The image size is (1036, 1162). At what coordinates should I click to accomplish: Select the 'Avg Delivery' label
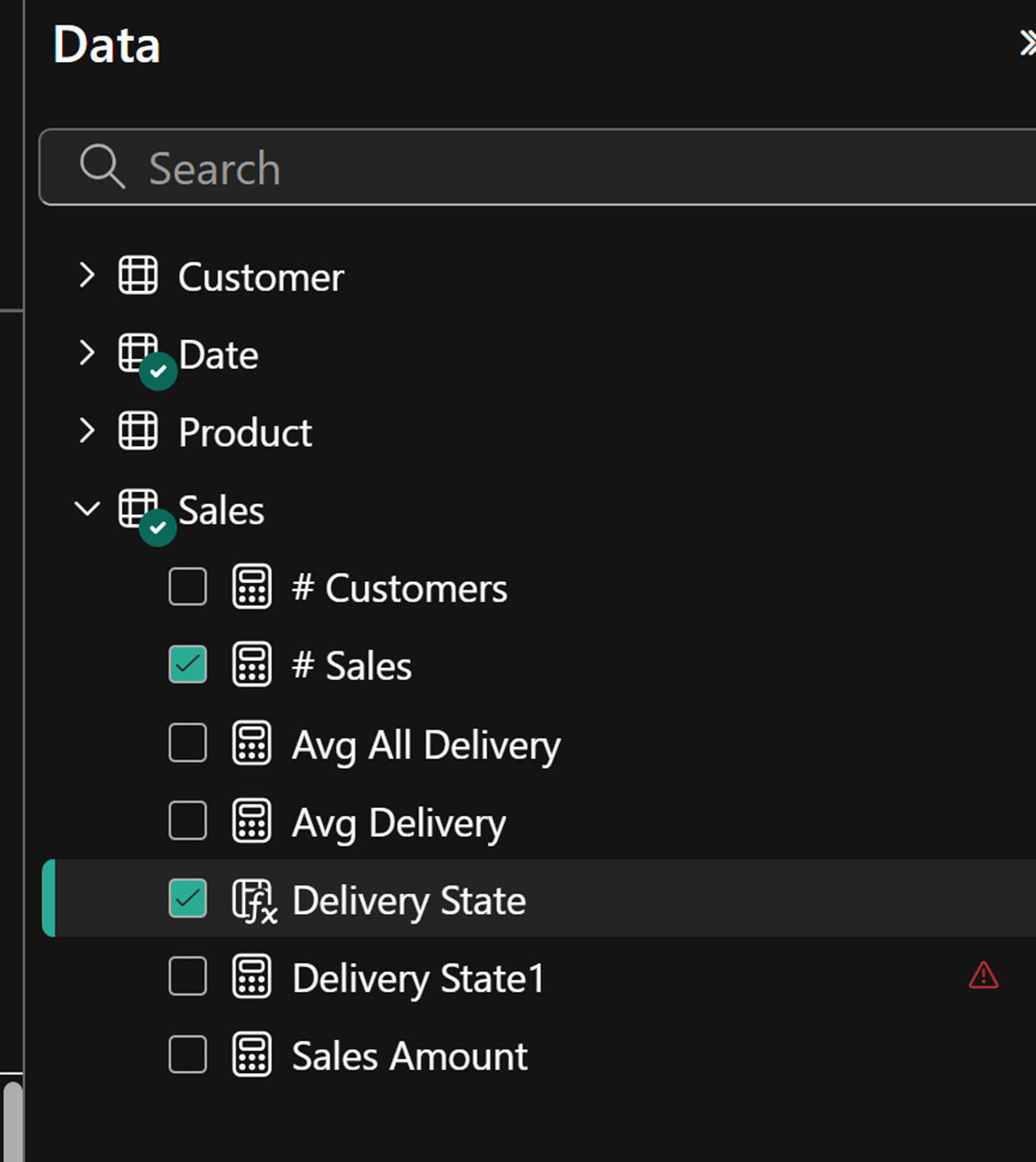click(399, 823)
